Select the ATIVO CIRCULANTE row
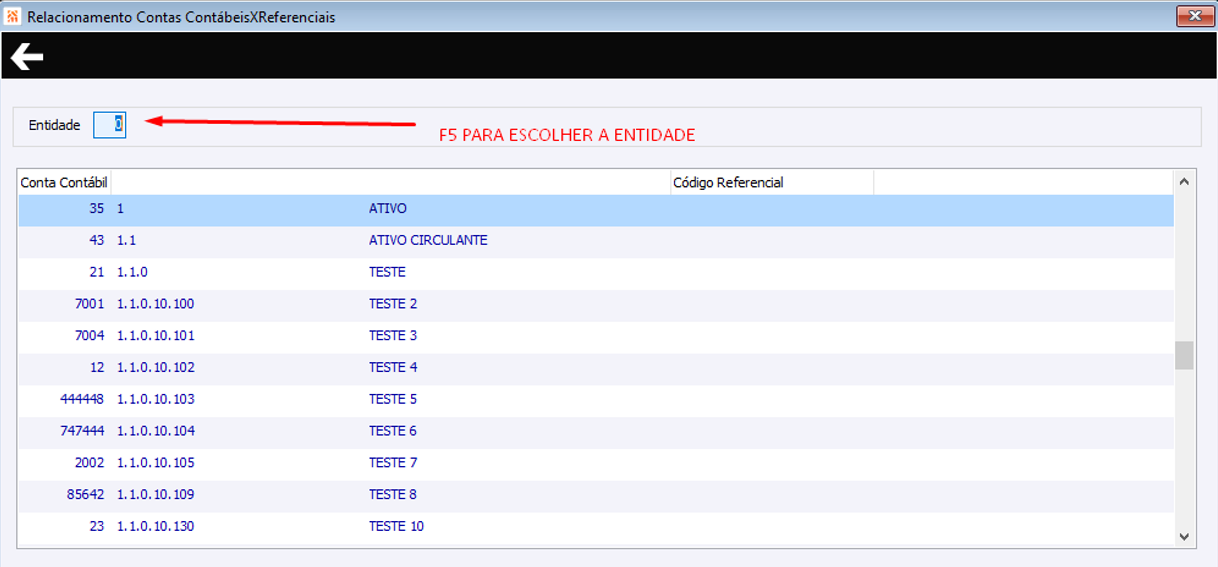The image size is (1218, 567). [596, 241]
